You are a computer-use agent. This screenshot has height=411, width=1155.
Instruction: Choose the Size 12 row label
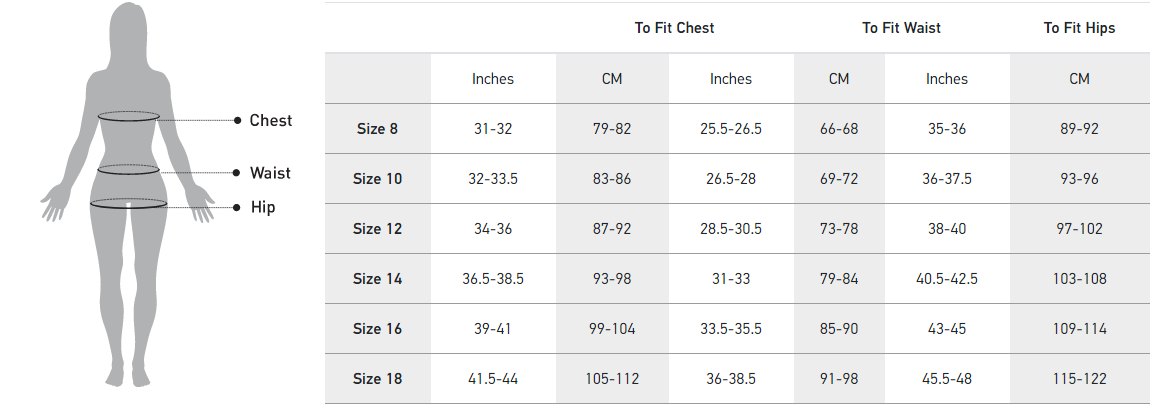point(377,229)
